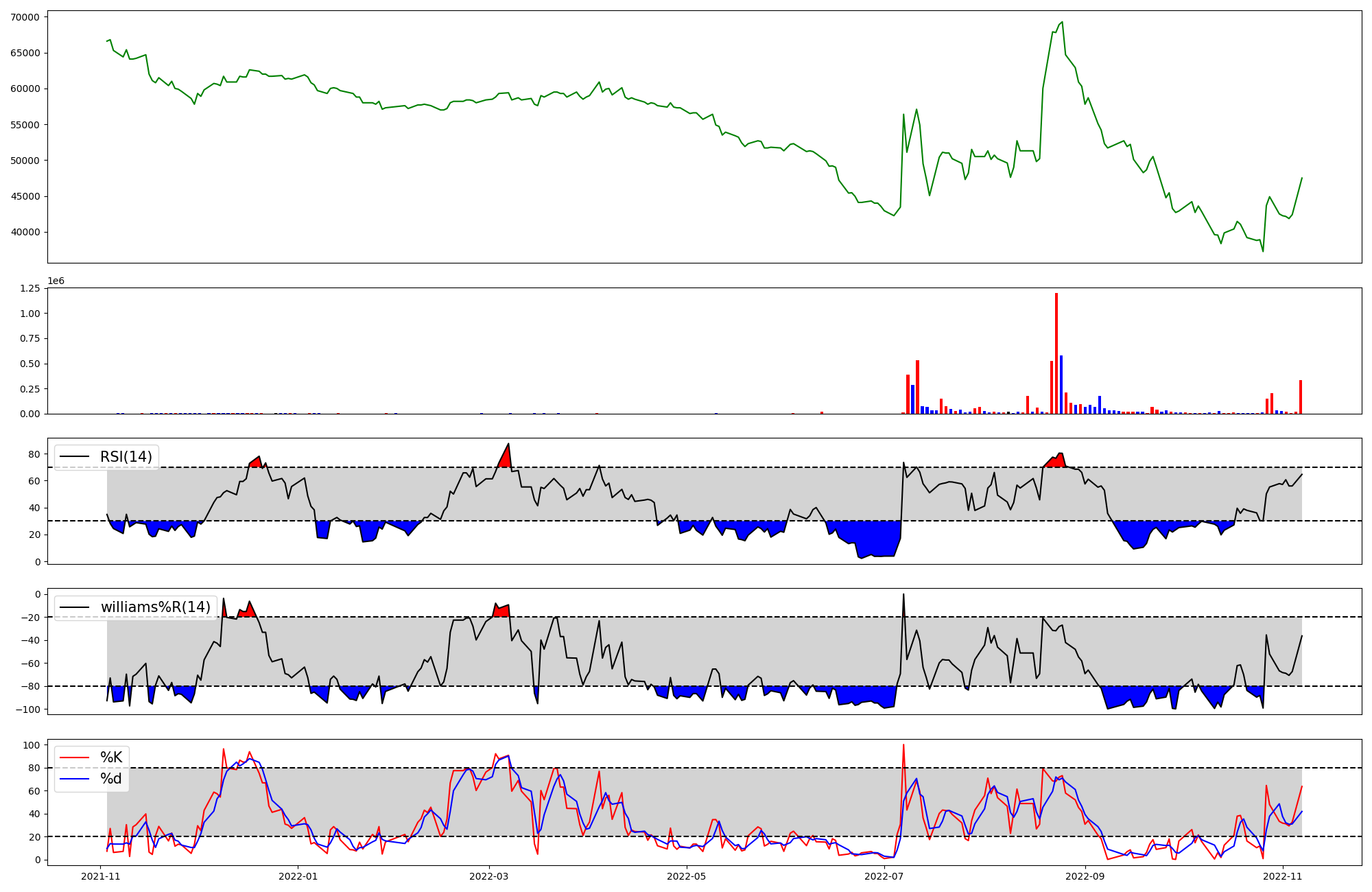The width and height of the screenshot is (1372, 892).
Task: Click the blue %d legend line sample
Action: click(75, 779)
